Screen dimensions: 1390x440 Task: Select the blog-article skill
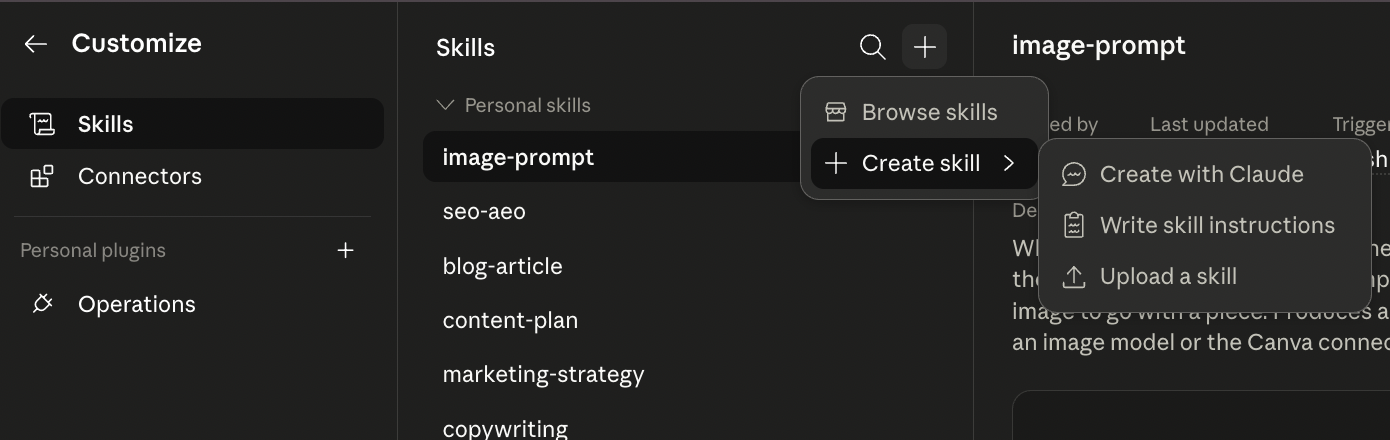point(502,267)
